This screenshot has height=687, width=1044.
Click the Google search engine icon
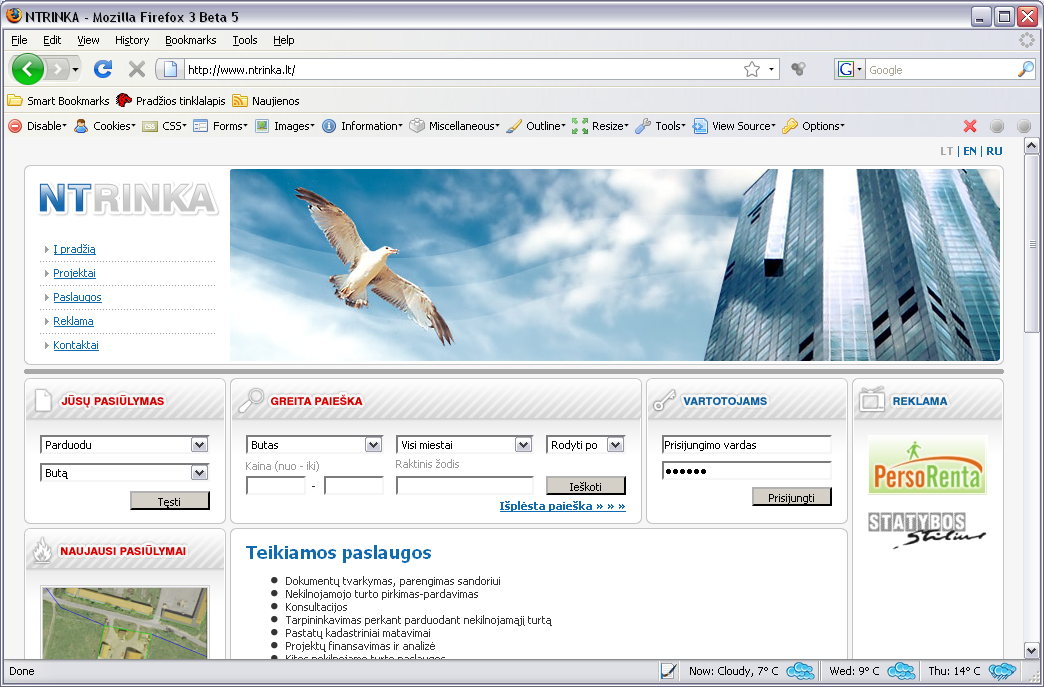[x=846, y=69]
